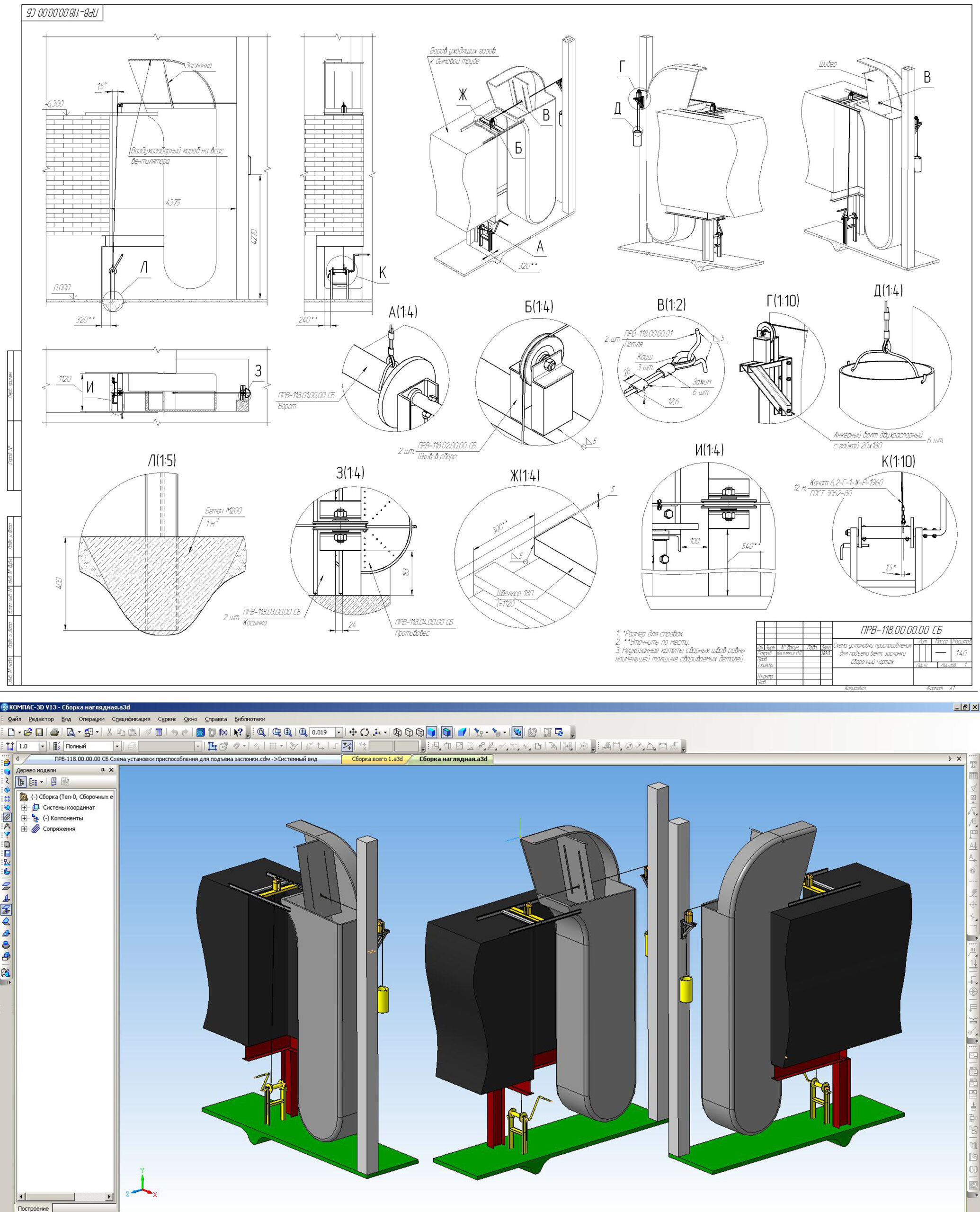
Task: Click the Spatial curves squiggle icon
Action: pyautogui.click(x=7, y=781)
